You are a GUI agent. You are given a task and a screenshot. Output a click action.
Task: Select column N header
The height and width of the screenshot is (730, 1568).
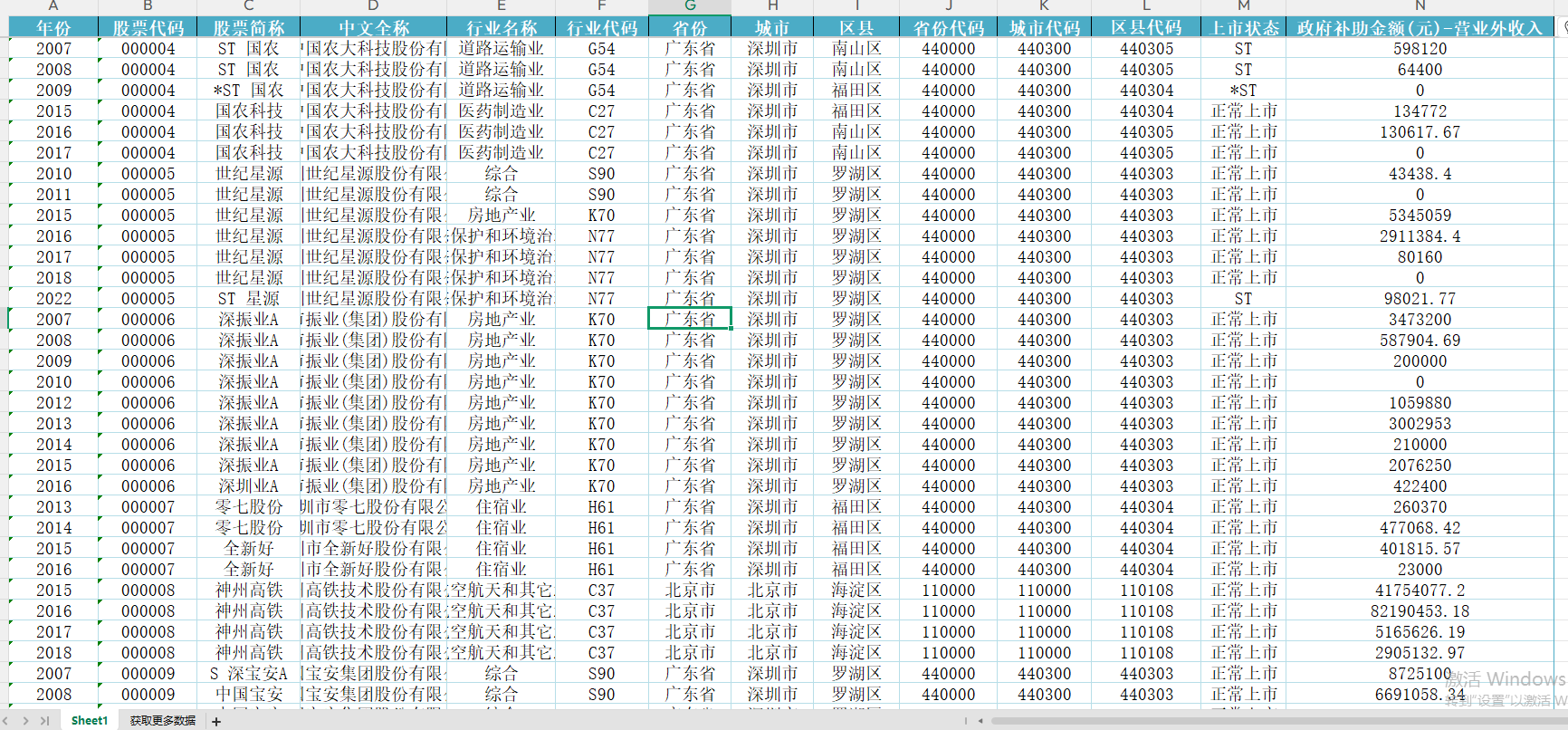(1420, 6)
